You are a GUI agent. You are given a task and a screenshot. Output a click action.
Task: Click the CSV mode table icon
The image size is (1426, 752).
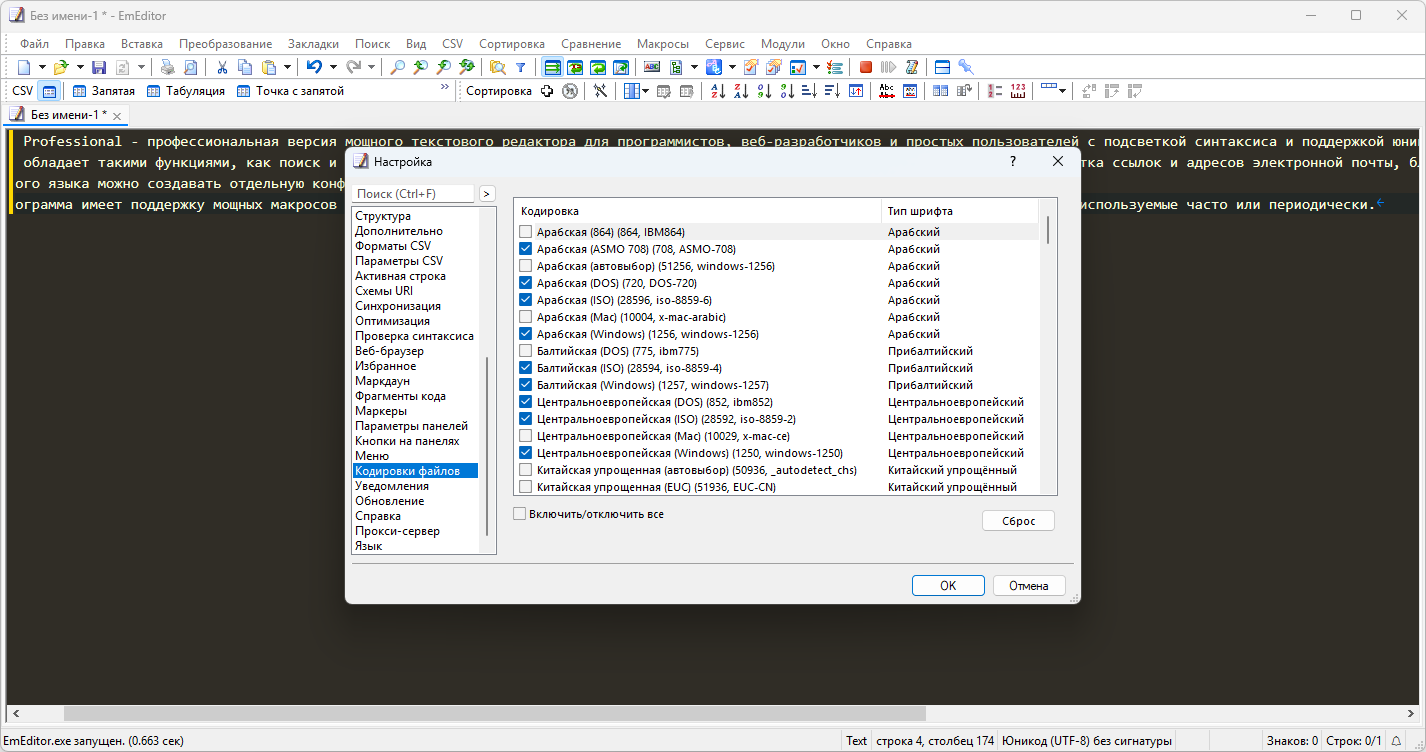(x=50, y=91)
